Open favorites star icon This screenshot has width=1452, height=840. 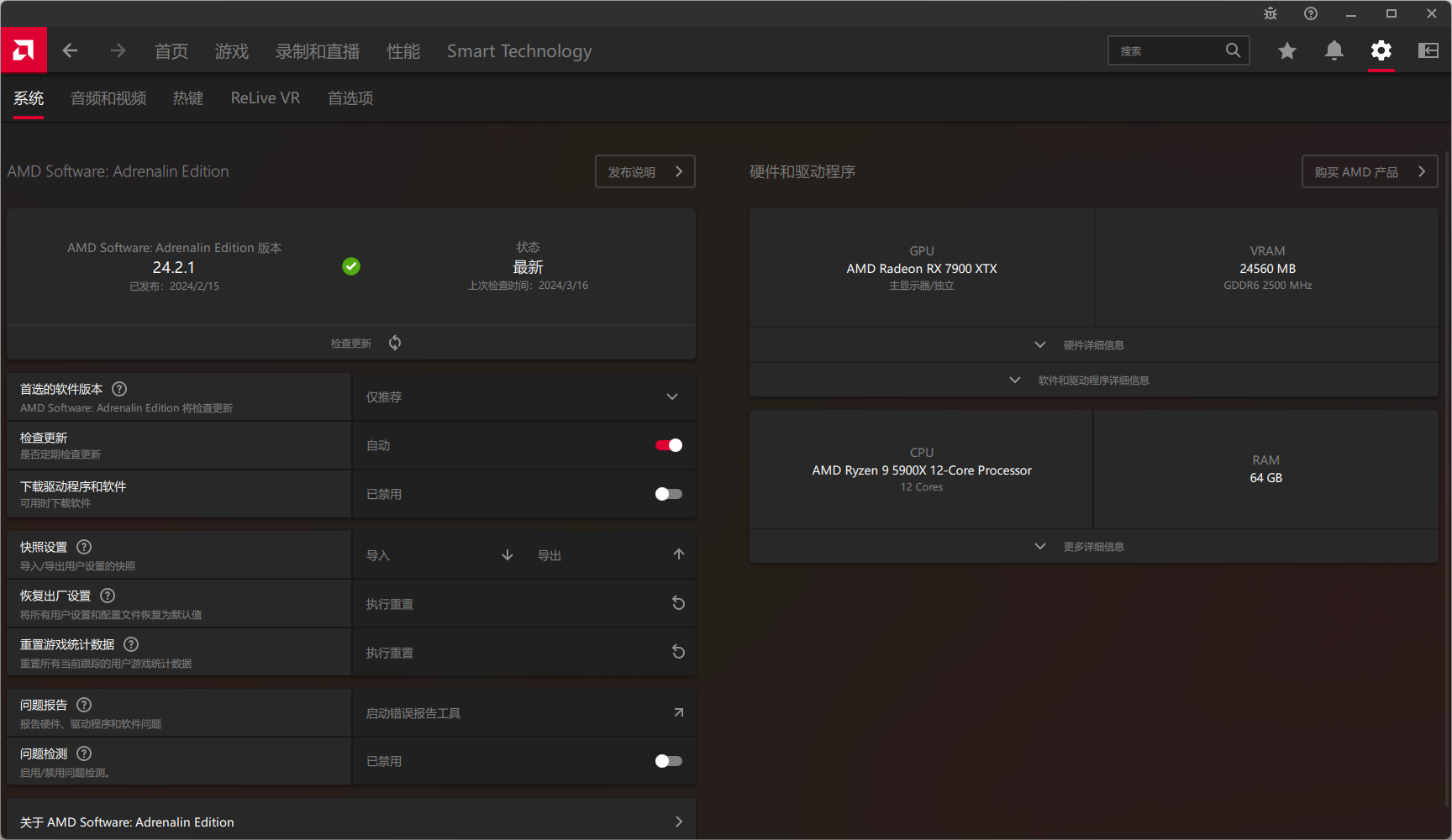[1286, 50]
